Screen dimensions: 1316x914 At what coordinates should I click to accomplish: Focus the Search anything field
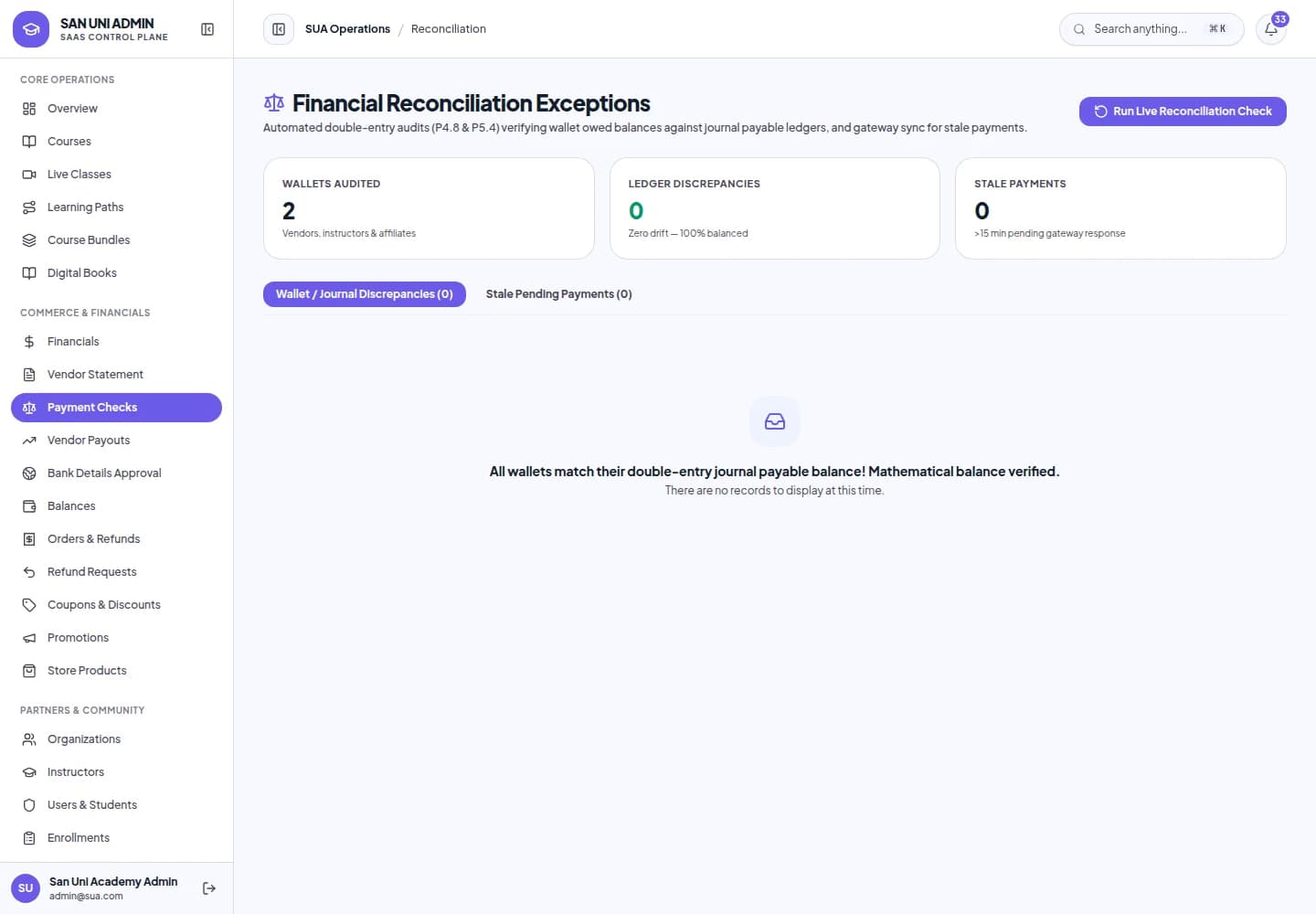point(1151,29)
